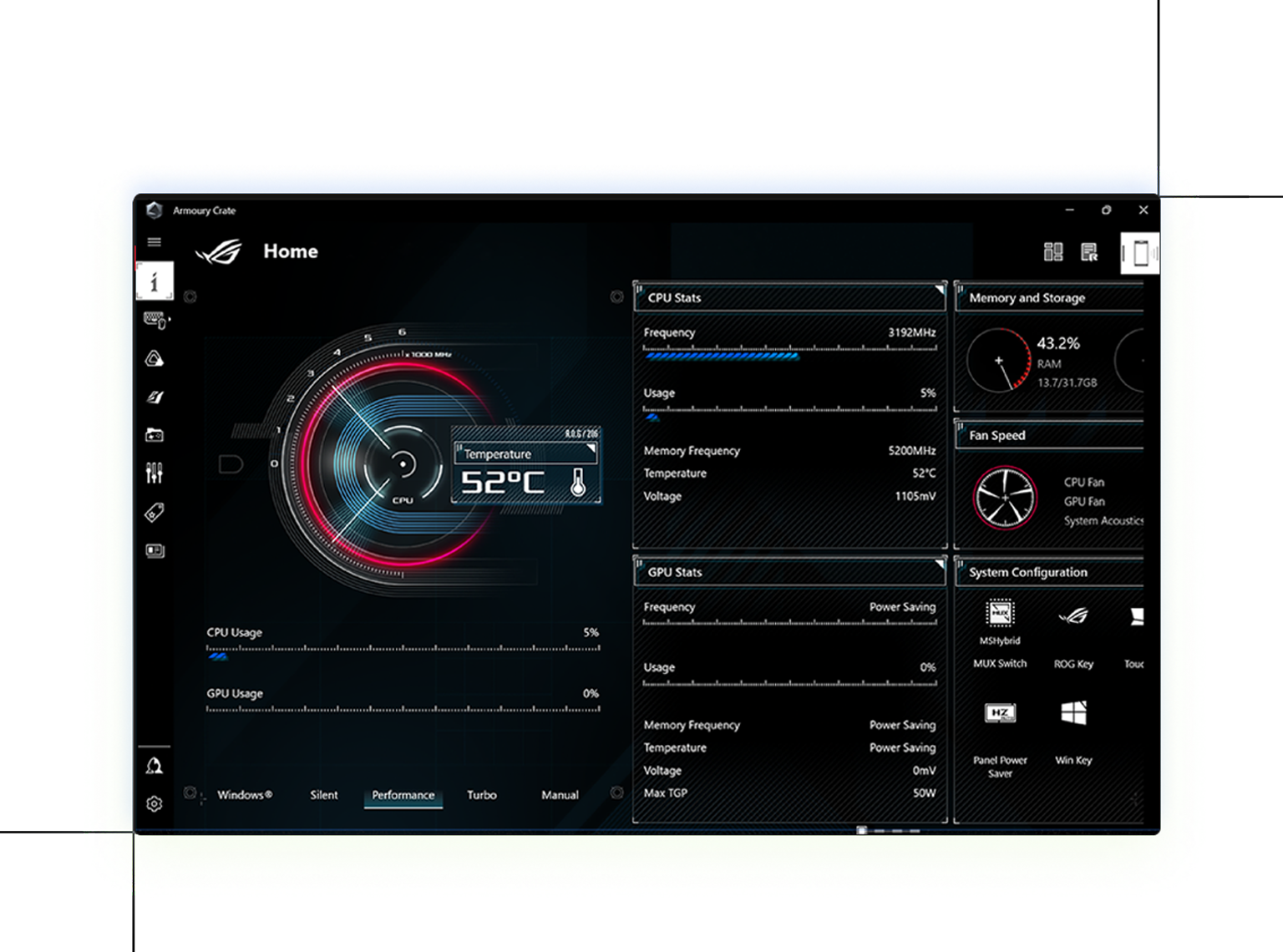This screenshot has height=952, width=1283.
Task: Click the GPU Voltage 0mV value
Action: click(x=924, y=771)
